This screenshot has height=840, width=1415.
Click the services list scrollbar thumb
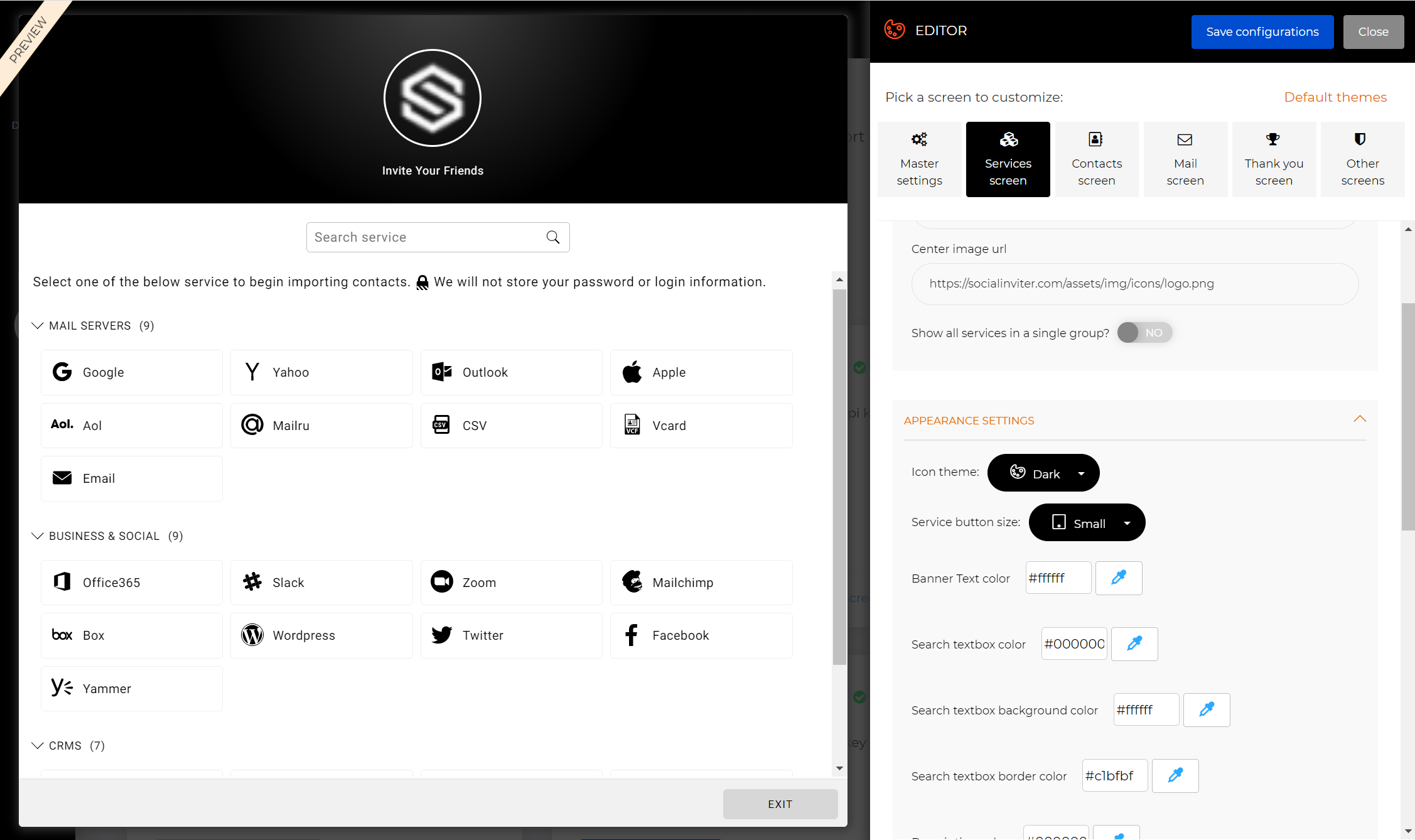[x=839, y=477]
